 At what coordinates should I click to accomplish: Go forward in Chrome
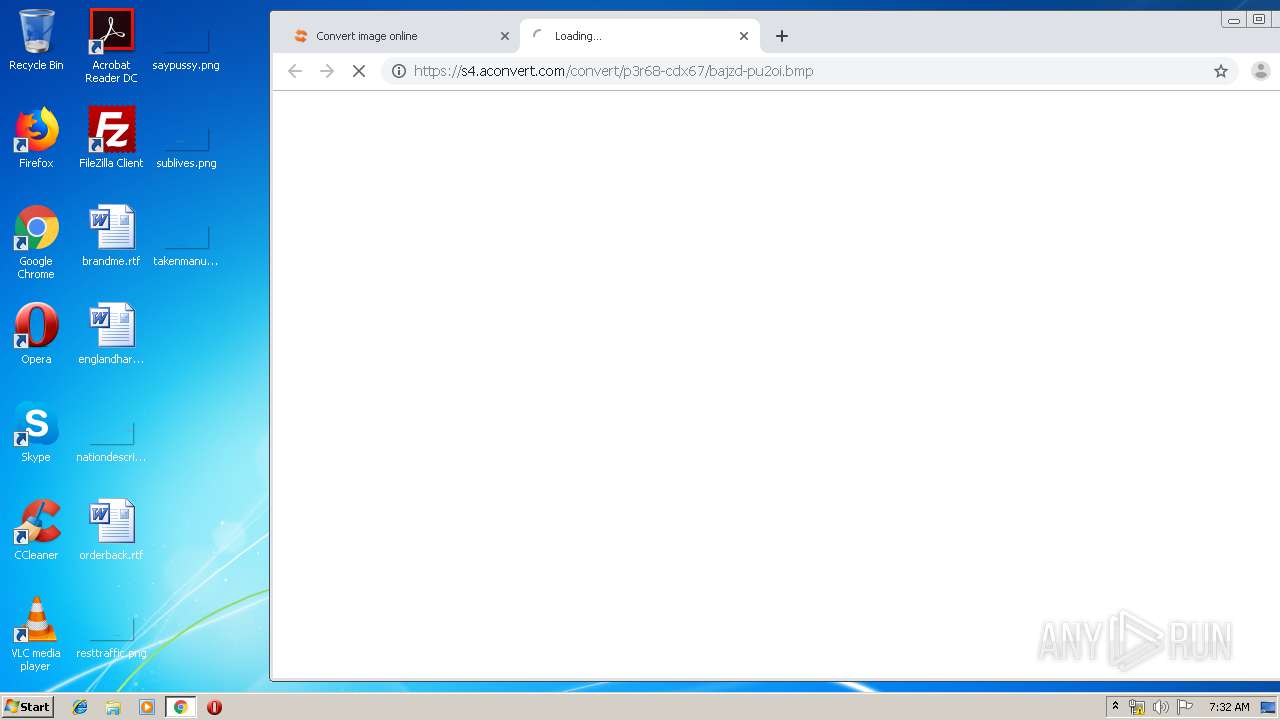pos(327,71)
